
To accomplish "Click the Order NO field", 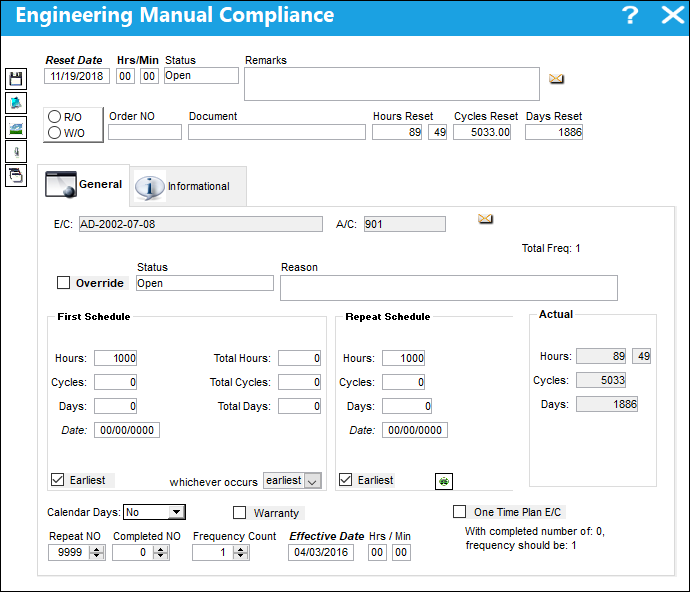I will tap(145, 132).
